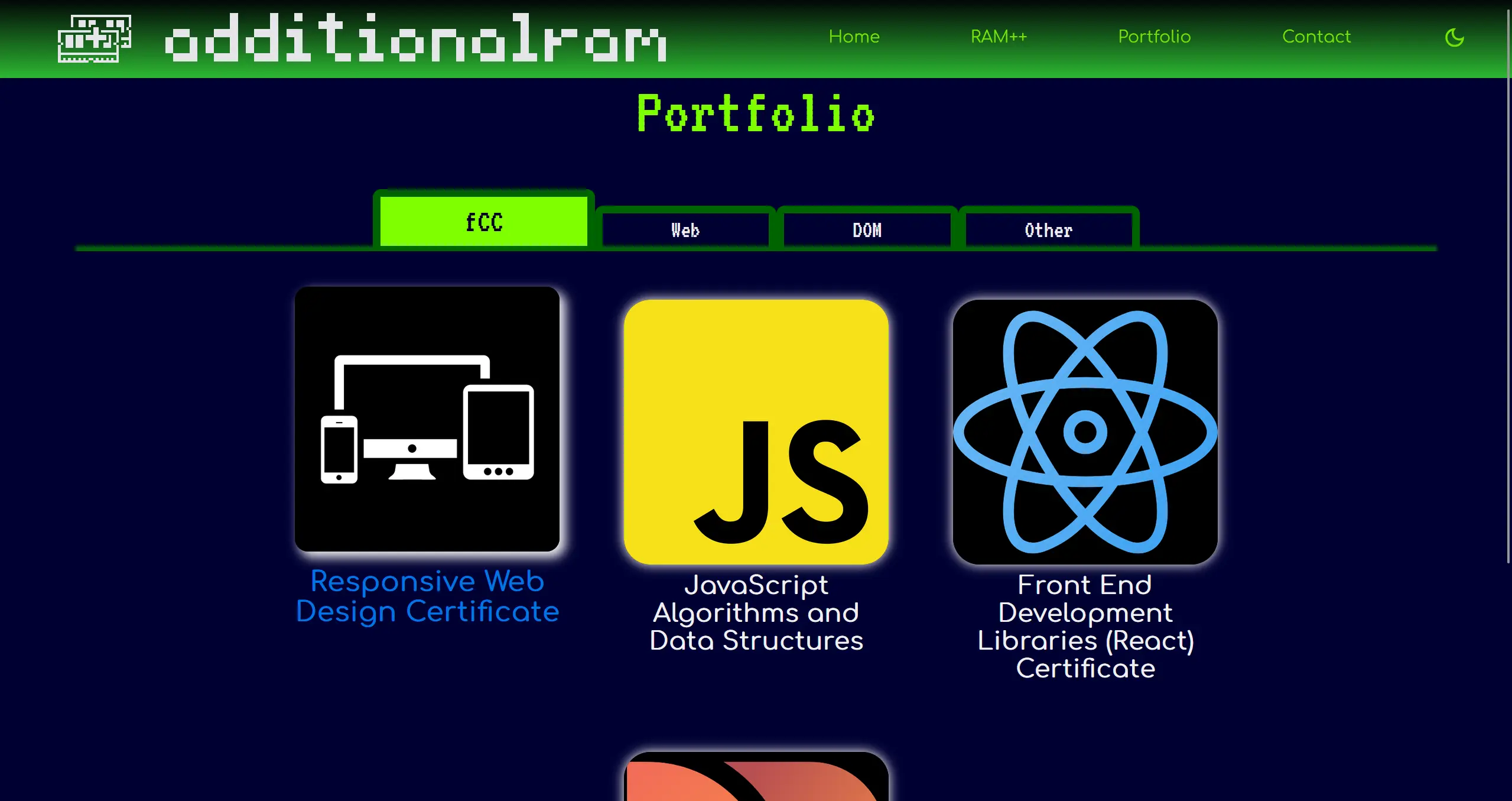Toggle dark mode with the moon icon
Image resolution: width=1512 pixels, height=801 pixels.
coord(1454,37)
